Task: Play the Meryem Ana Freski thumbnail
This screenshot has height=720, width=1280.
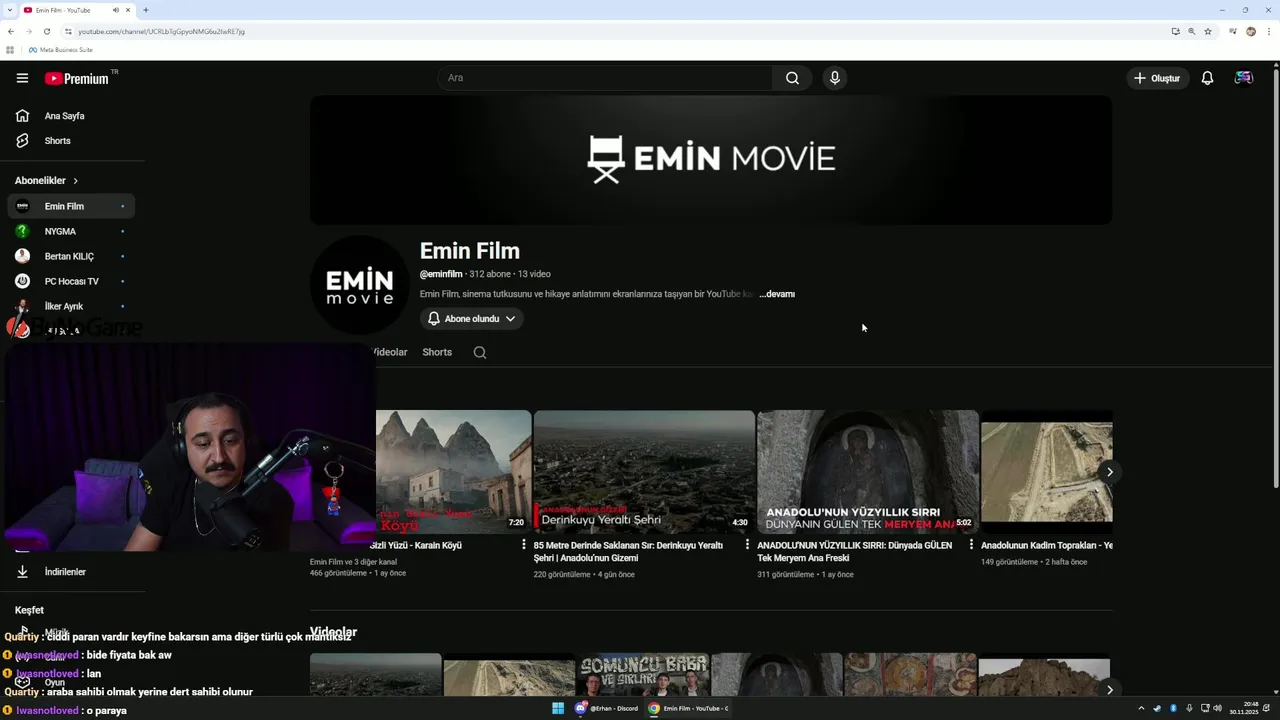Action: coord(868,471)
